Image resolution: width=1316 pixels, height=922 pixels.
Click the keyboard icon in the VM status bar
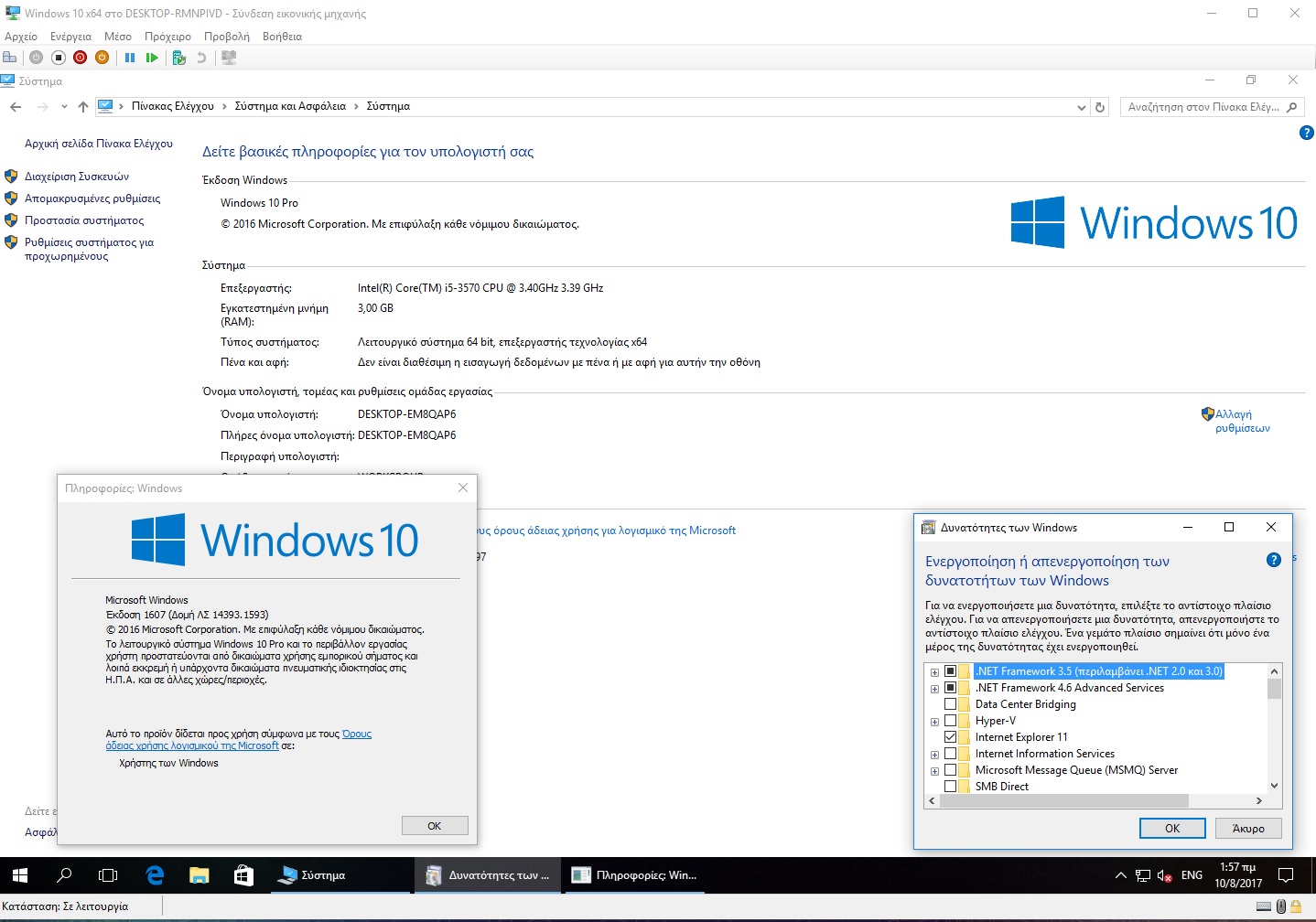(x=1264, y=906)
